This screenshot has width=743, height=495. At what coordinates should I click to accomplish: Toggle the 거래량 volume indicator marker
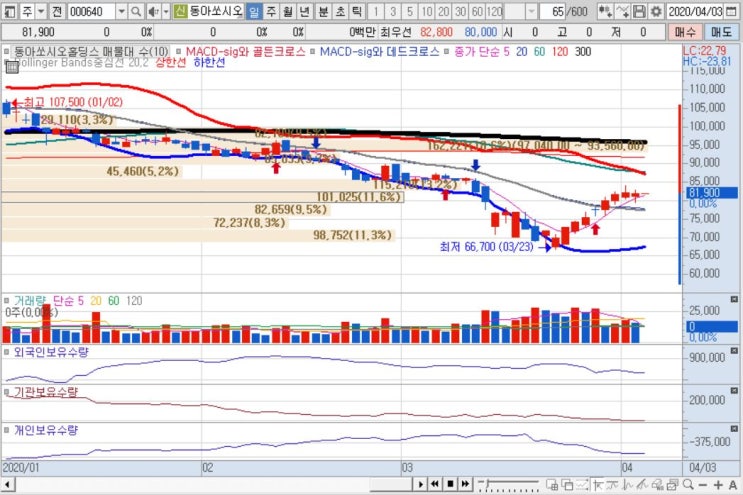(x=7, y=300)
